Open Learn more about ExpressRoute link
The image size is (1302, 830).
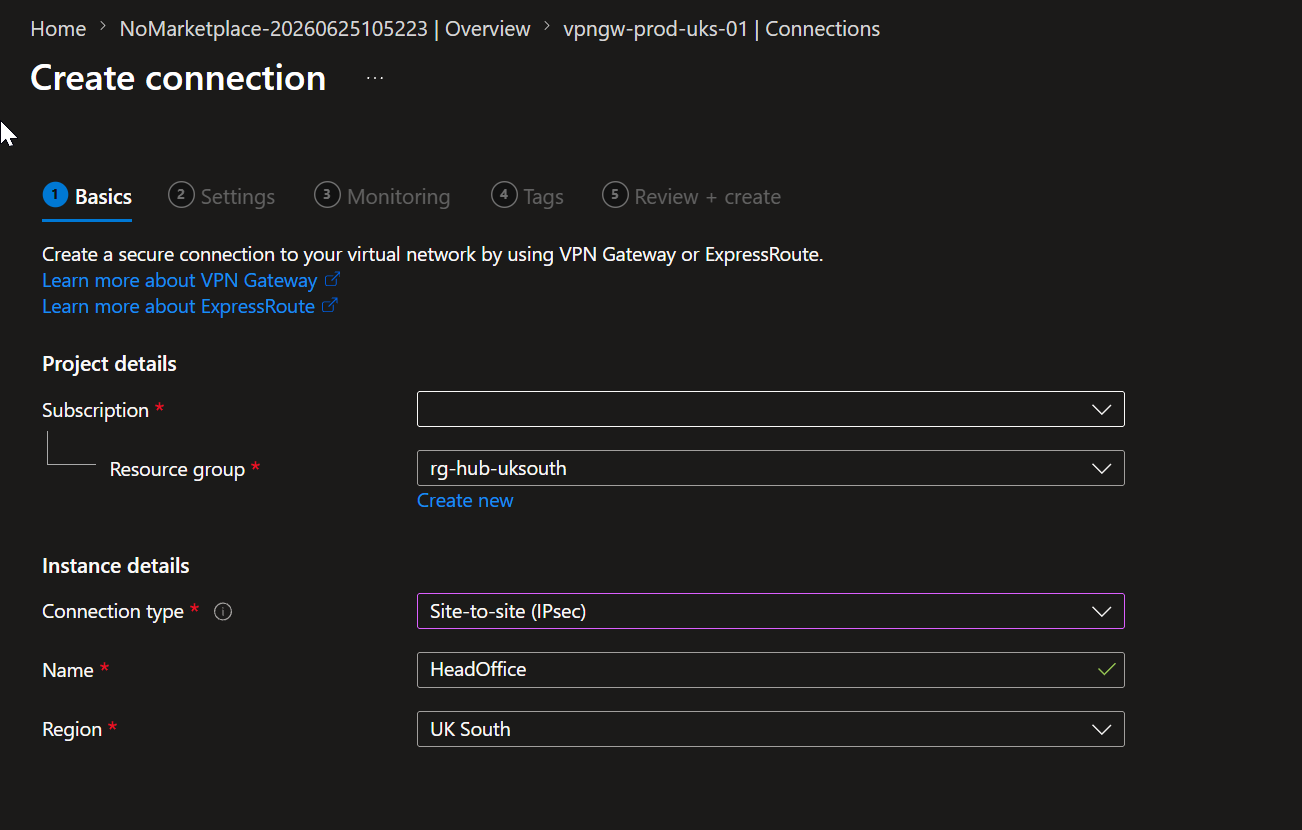tap(178, 306)
